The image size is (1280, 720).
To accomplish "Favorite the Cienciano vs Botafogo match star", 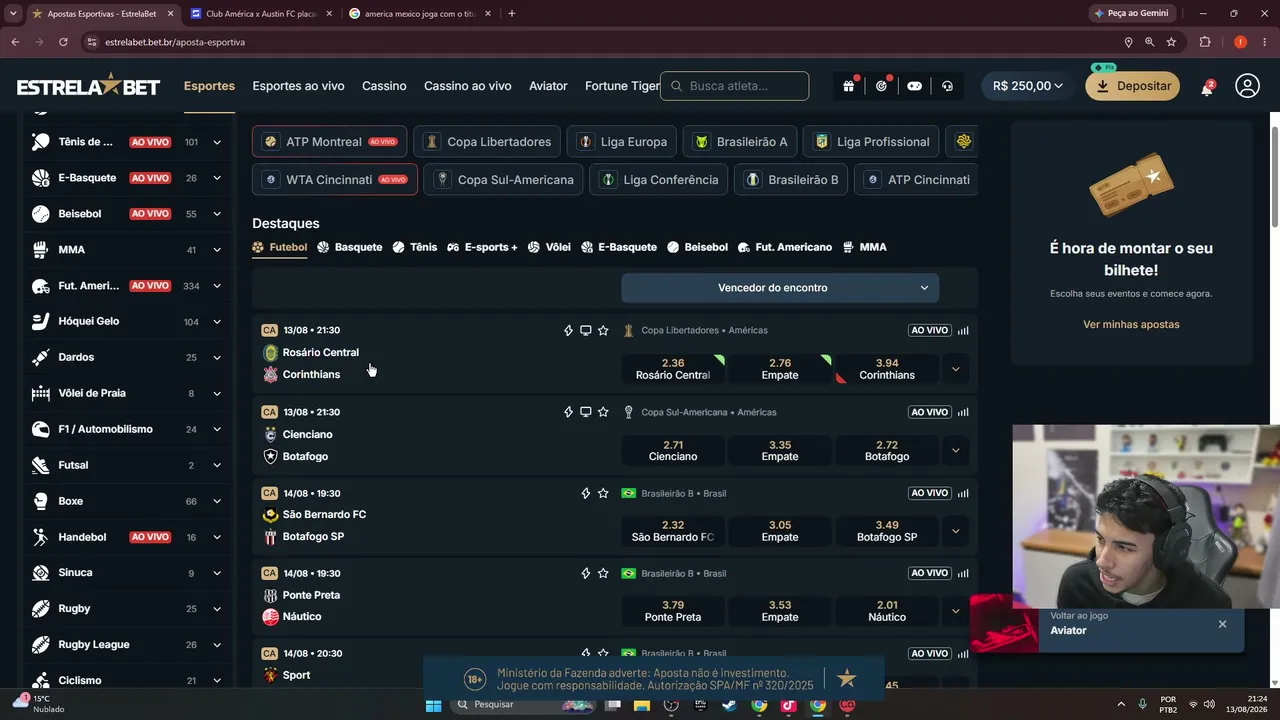I will pos(603,412).
